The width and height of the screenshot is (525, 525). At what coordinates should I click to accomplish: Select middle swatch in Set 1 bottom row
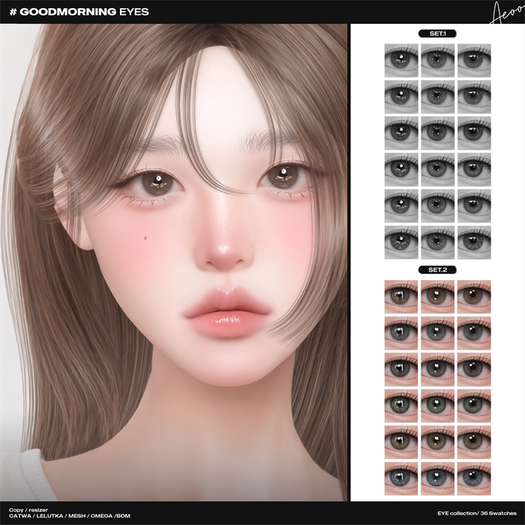pyautogui.click(x=438, y=242)
